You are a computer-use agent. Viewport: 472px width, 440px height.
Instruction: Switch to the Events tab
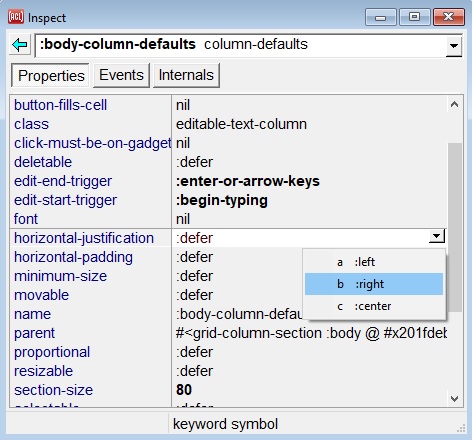[x=121, y=75]
